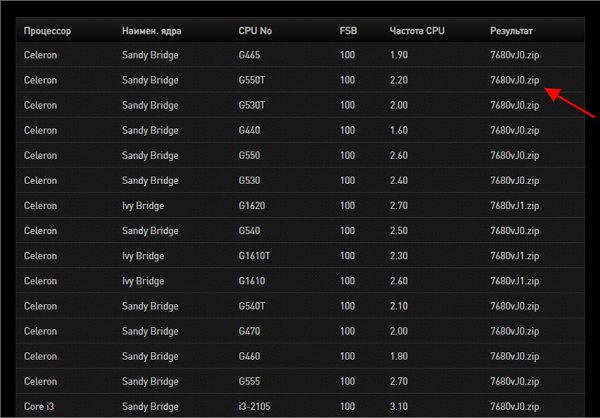Click 7680vJ0.zip in the G460 row
Image resolution: width=600 pixels, height=418 pixels.
click(x=514, y=356)
